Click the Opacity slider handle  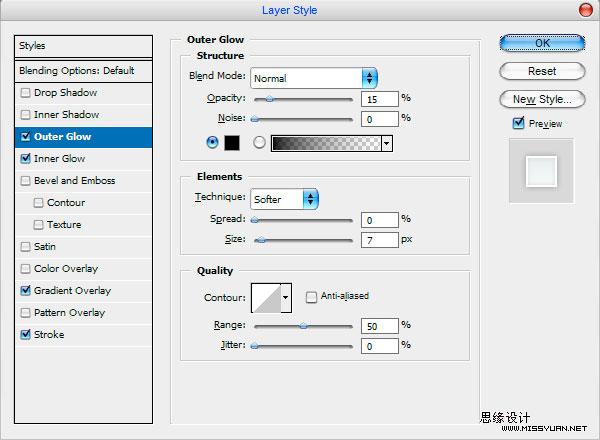click(269, 99)
